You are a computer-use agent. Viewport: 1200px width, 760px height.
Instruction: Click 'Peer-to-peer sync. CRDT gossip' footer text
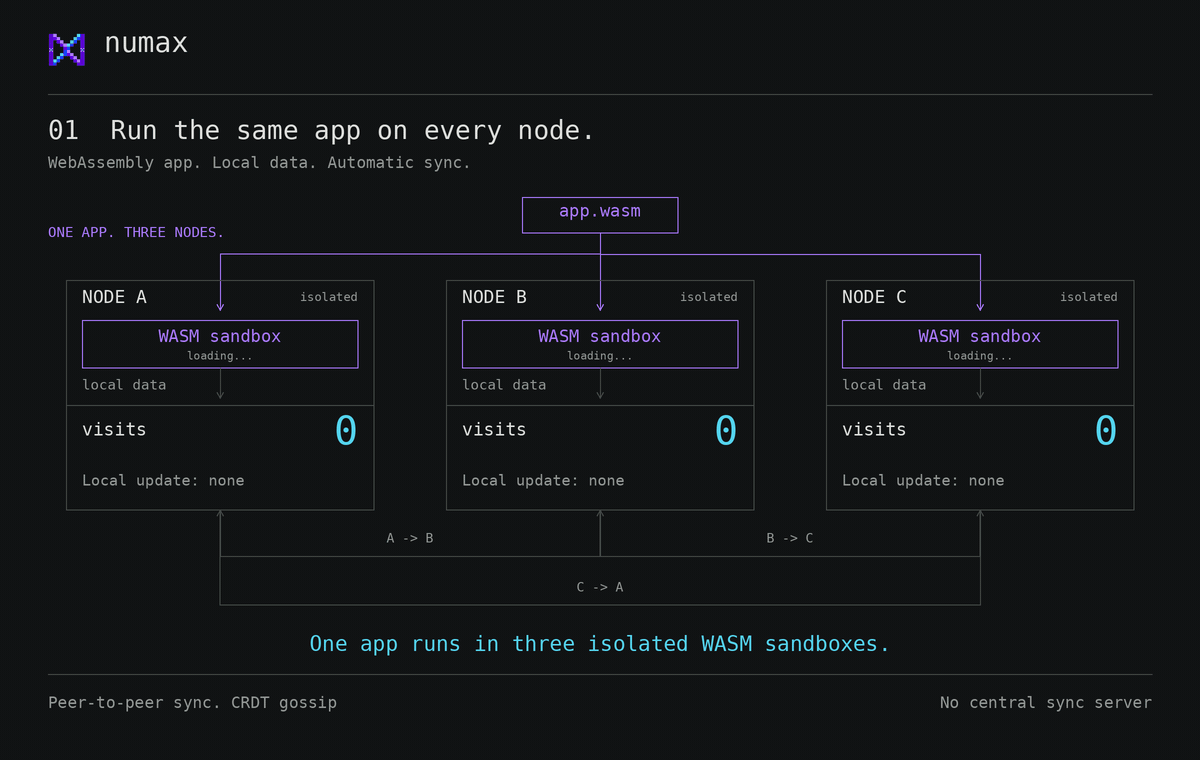pyautogui.click(x=193, y=703)
